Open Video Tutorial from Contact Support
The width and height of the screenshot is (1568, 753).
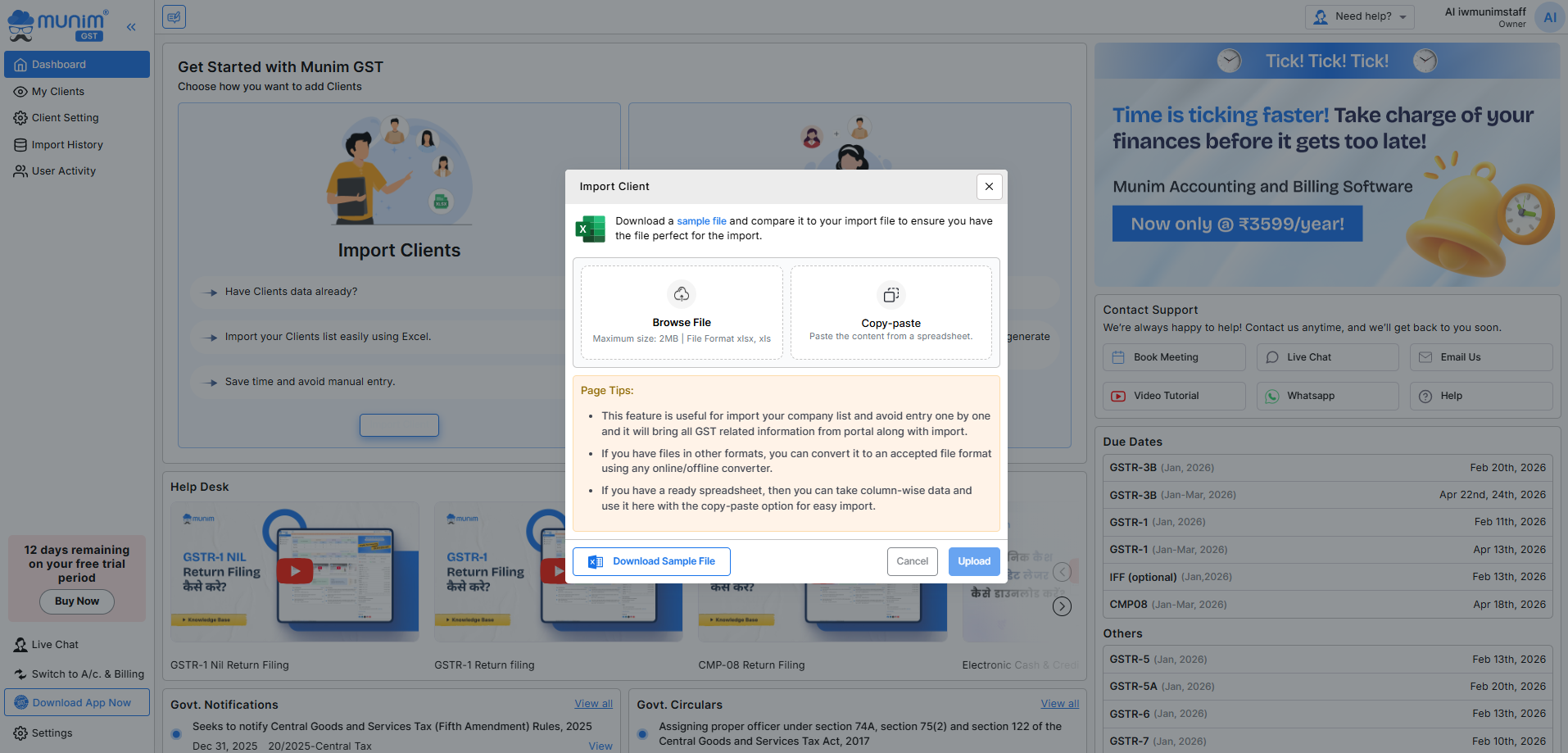pos(1173,396)
